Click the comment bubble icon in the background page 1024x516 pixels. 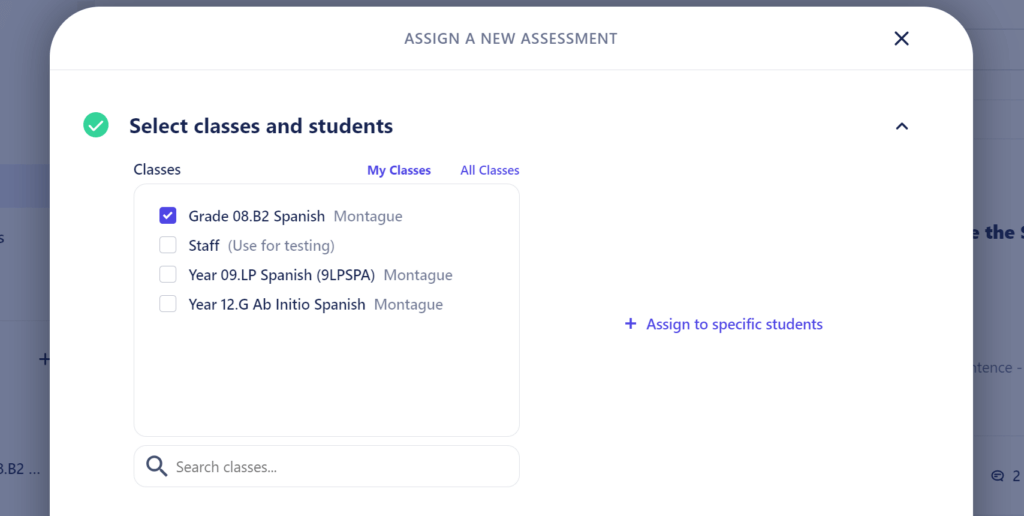point(997,476)
